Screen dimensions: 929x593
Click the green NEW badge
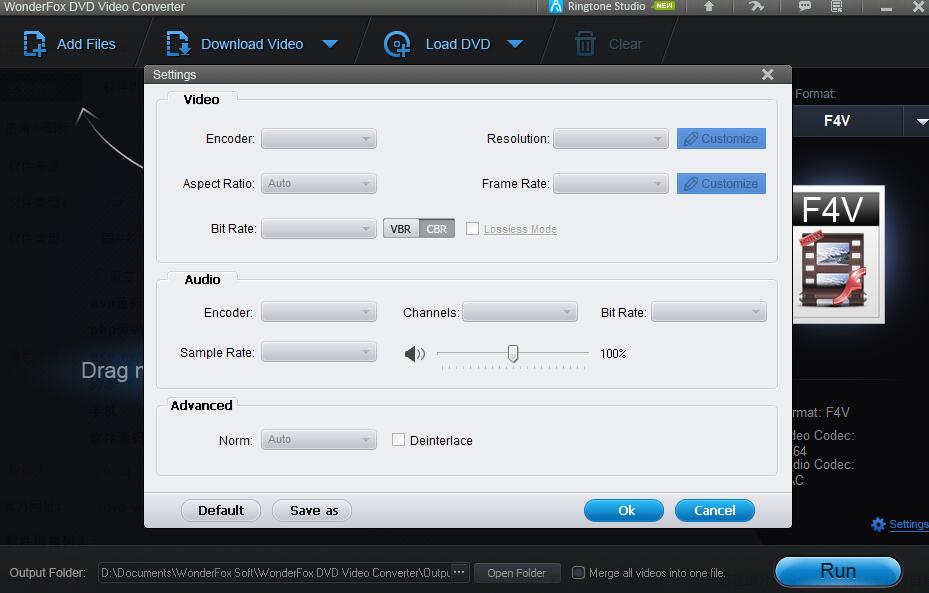click(664, 5)
